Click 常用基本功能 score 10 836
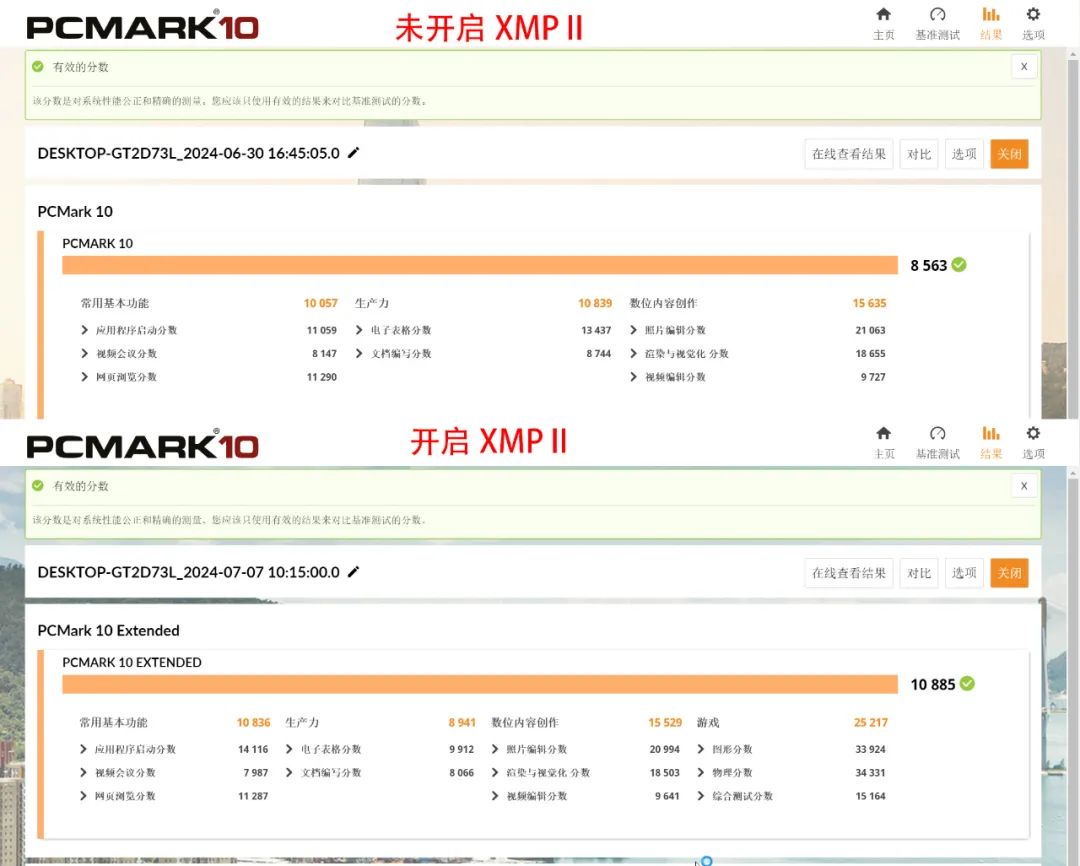1080x866 pixels. 253,722
